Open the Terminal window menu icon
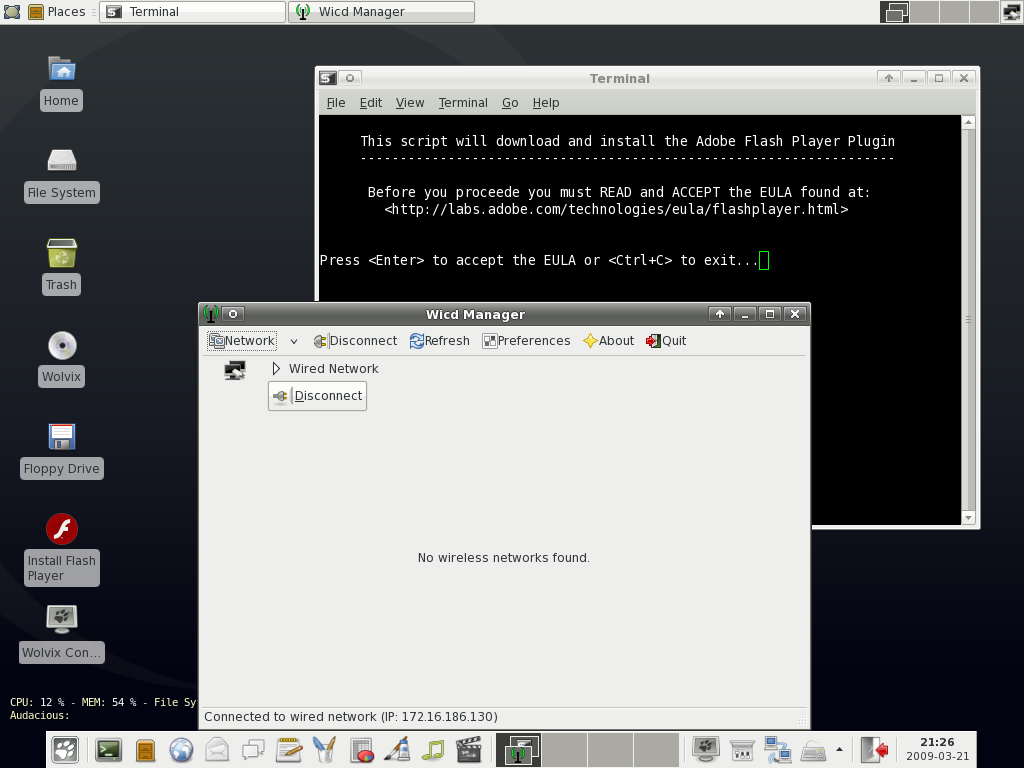 click(x=328, y=78)
